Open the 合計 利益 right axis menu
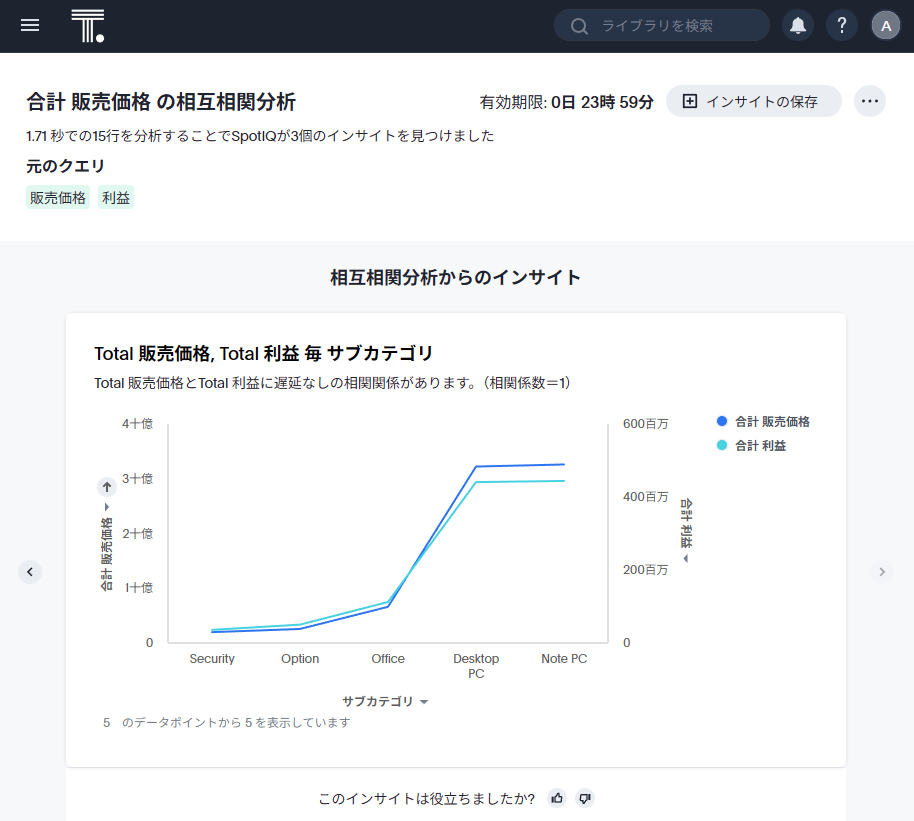The image size is (914, 821). point(687,530)
